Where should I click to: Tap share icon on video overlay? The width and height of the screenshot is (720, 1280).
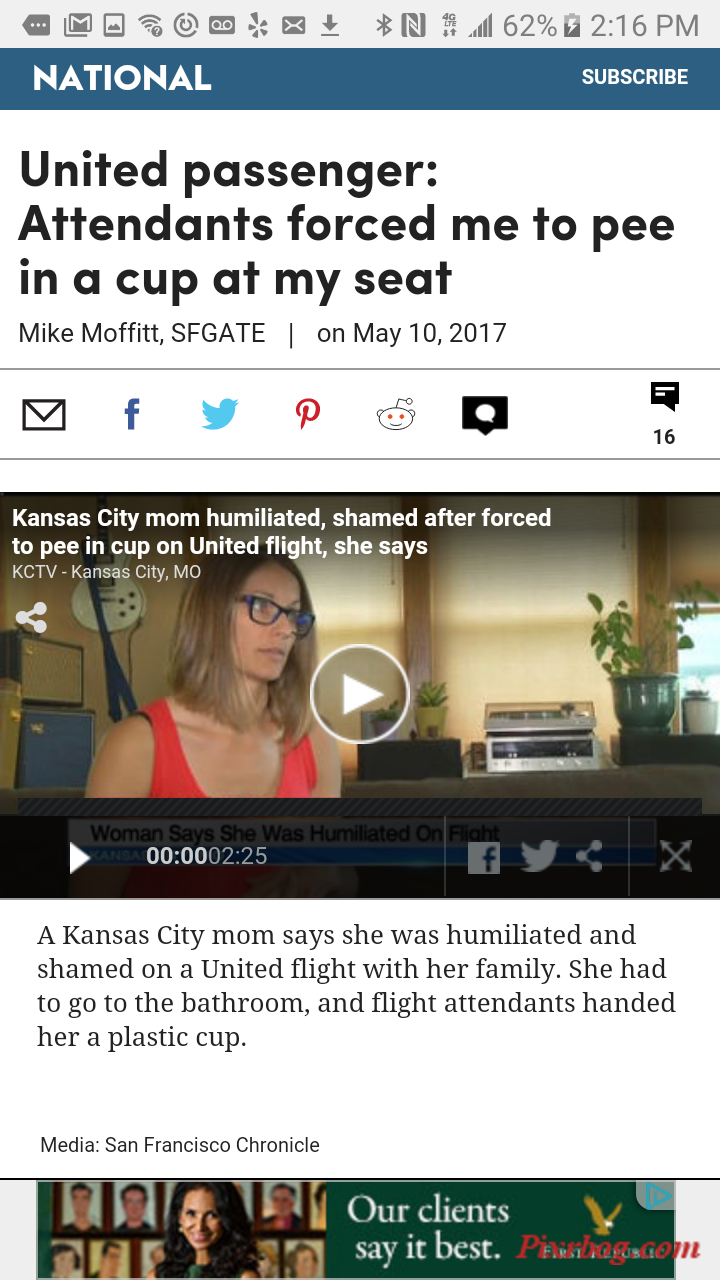(31, 617)
